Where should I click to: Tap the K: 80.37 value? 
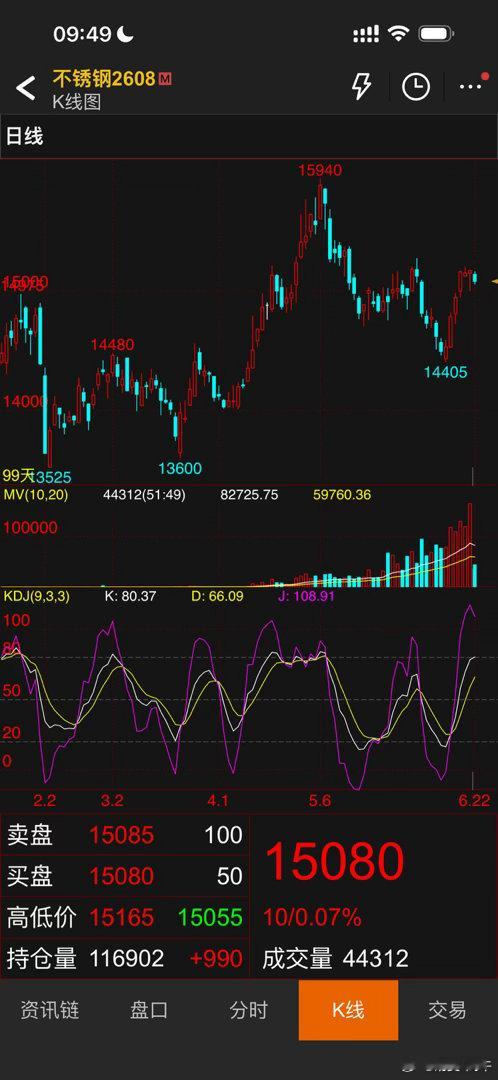click(129, 596)
